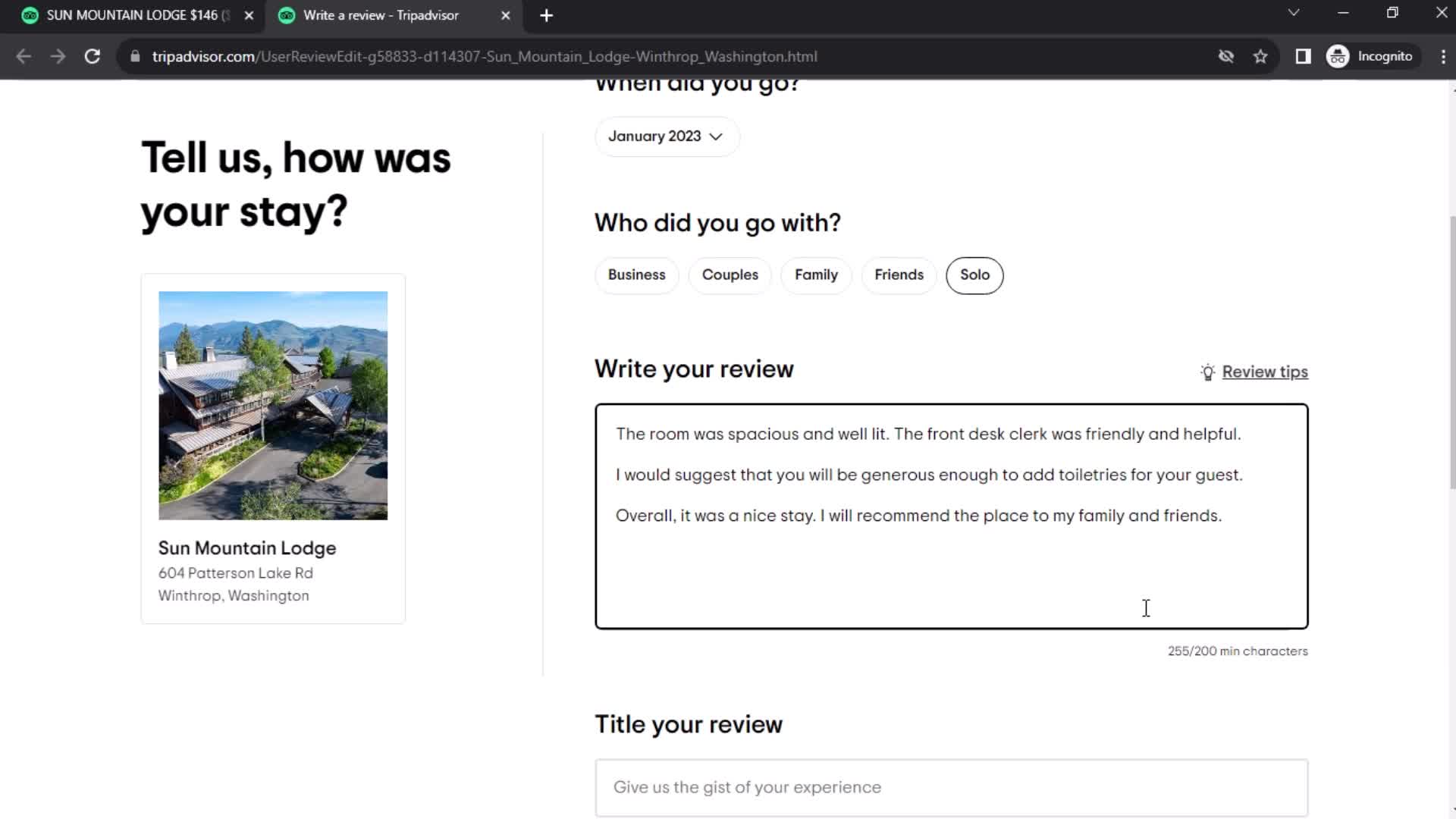Click the Title your review input field
The width and height of the screenshot is (1456, 819).
point(951,787)
